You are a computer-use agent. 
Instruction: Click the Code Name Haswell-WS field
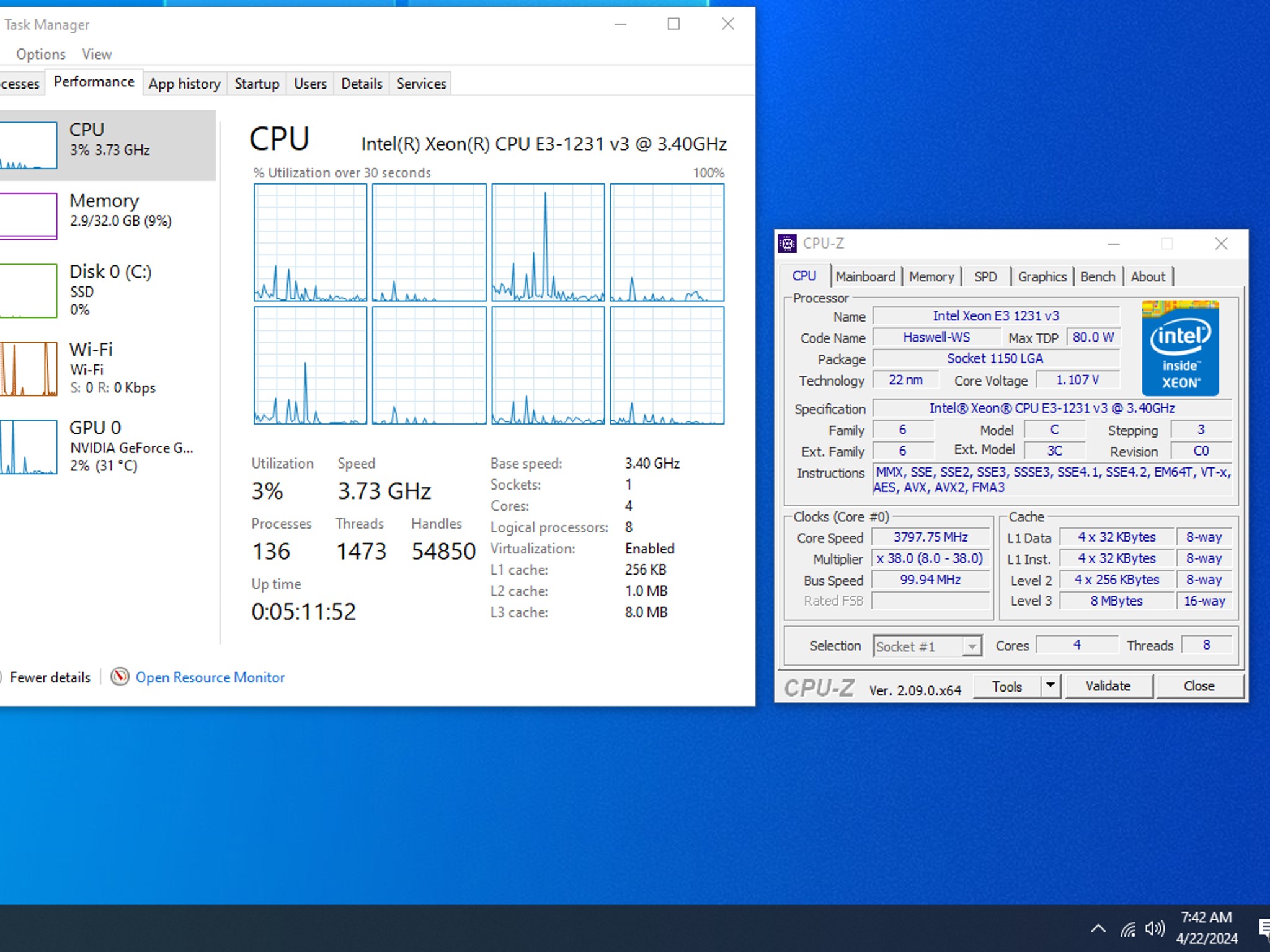pos(936,337)
